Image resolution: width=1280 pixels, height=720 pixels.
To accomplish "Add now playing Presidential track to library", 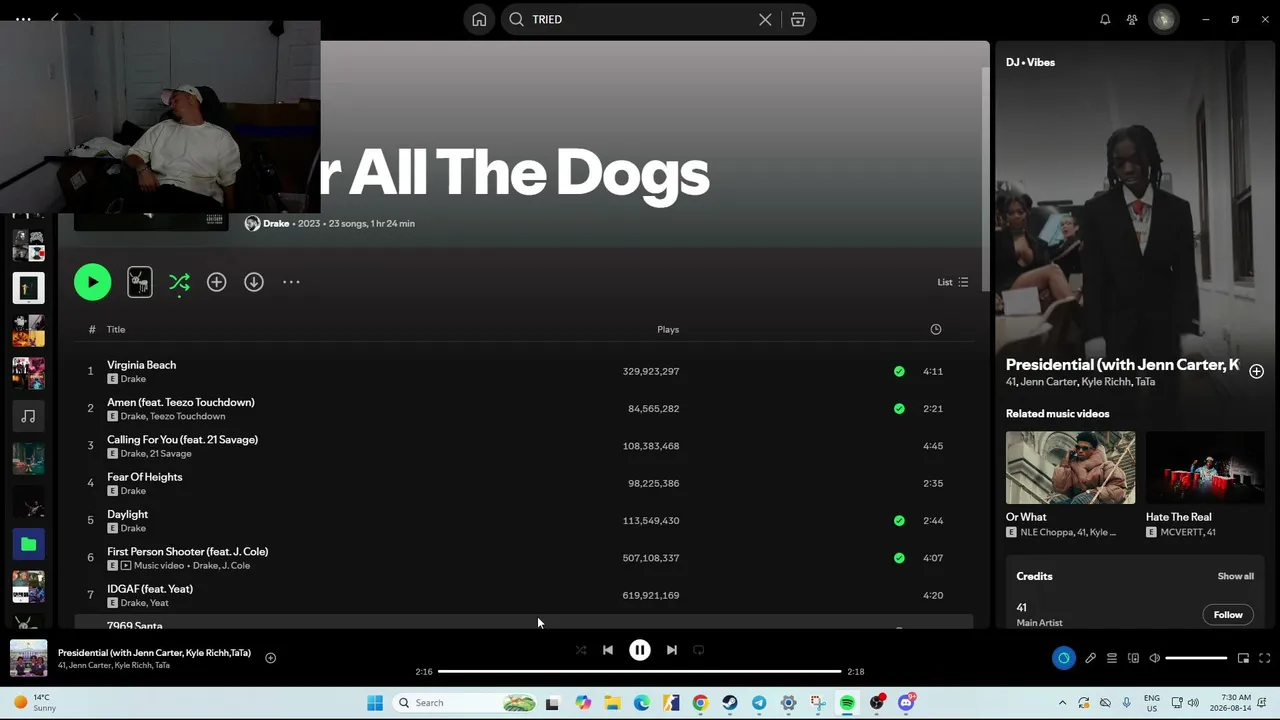I will [270, 658].
